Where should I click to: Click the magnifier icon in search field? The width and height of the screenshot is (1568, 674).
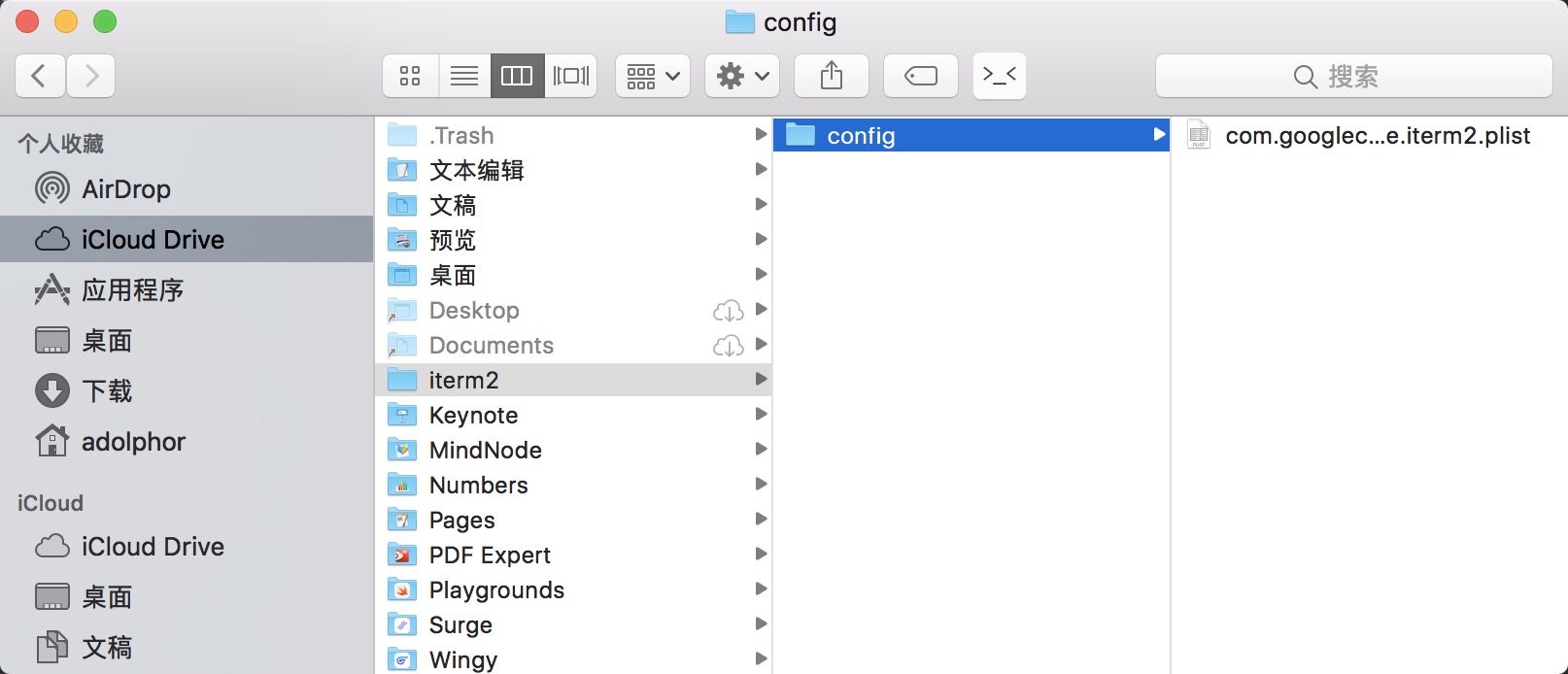tap(1306, 77)
